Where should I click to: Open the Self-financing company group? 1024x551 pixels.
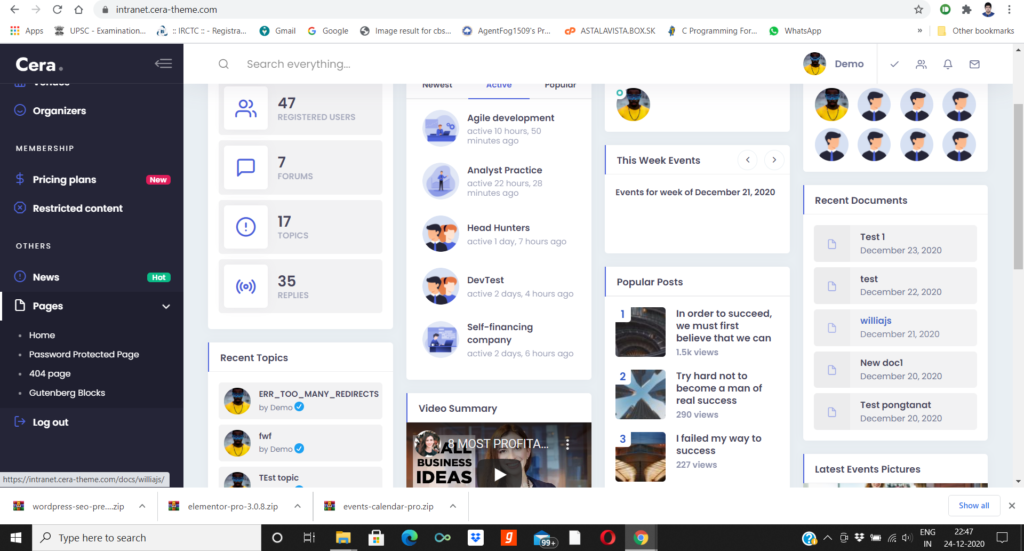click(500, 333)
